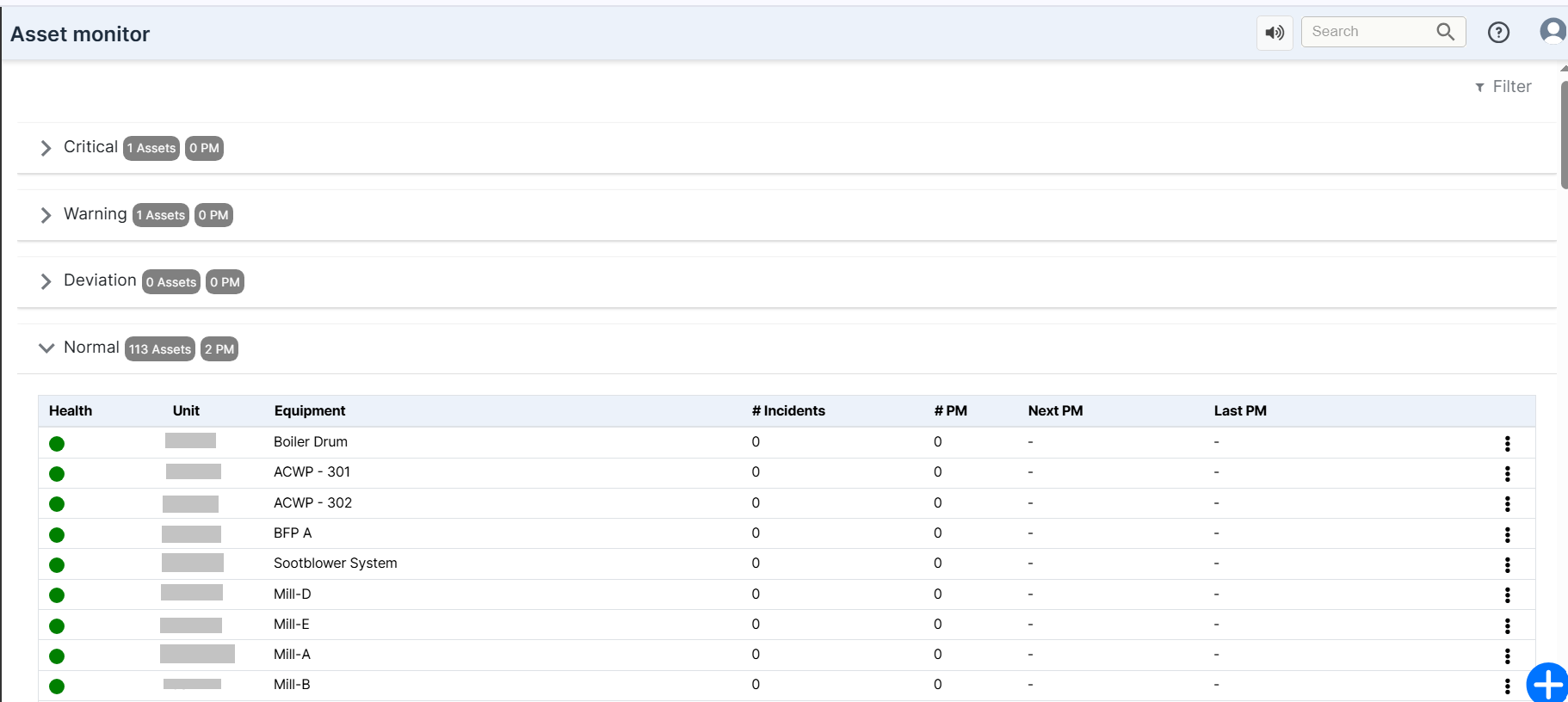Select the Mill-B equipment name
The height and width of the screenshot is (702, 1568).
click(x=292, y=685)
